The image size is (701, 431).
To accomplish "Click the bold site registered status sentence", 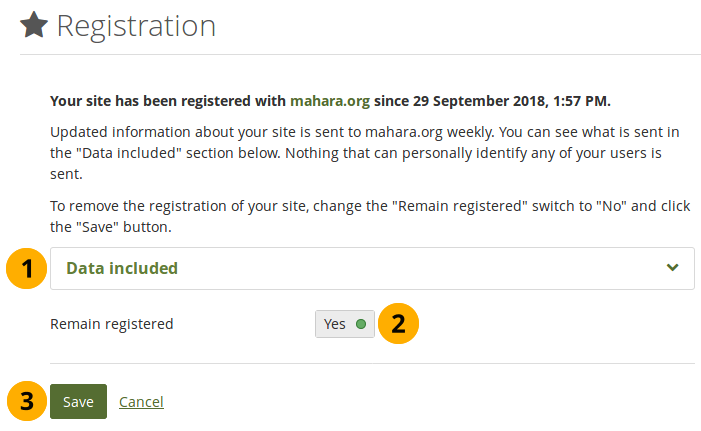I will 330,101.
